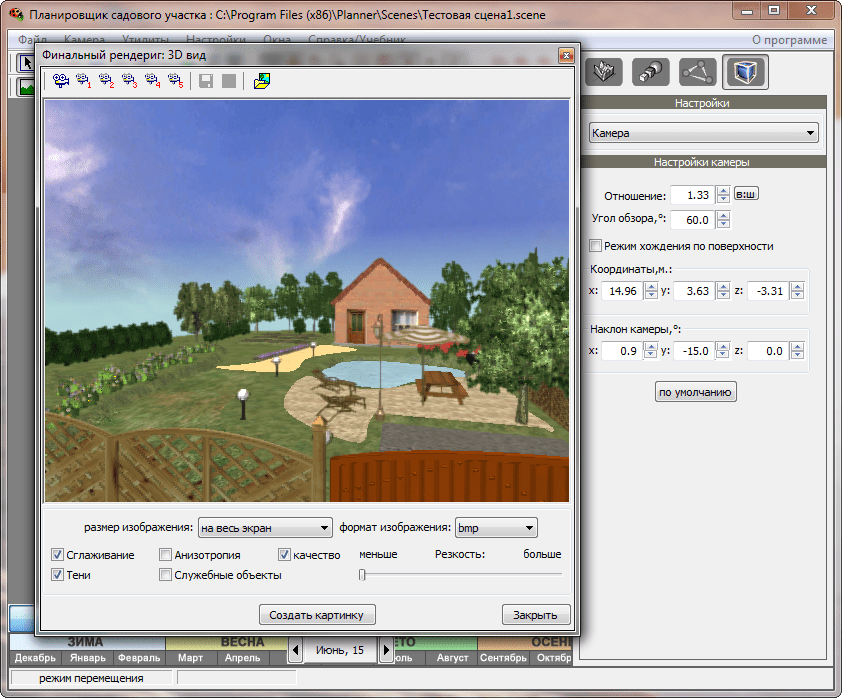
Task: Enable the Анизотропия checkbox
Action: 166,555
